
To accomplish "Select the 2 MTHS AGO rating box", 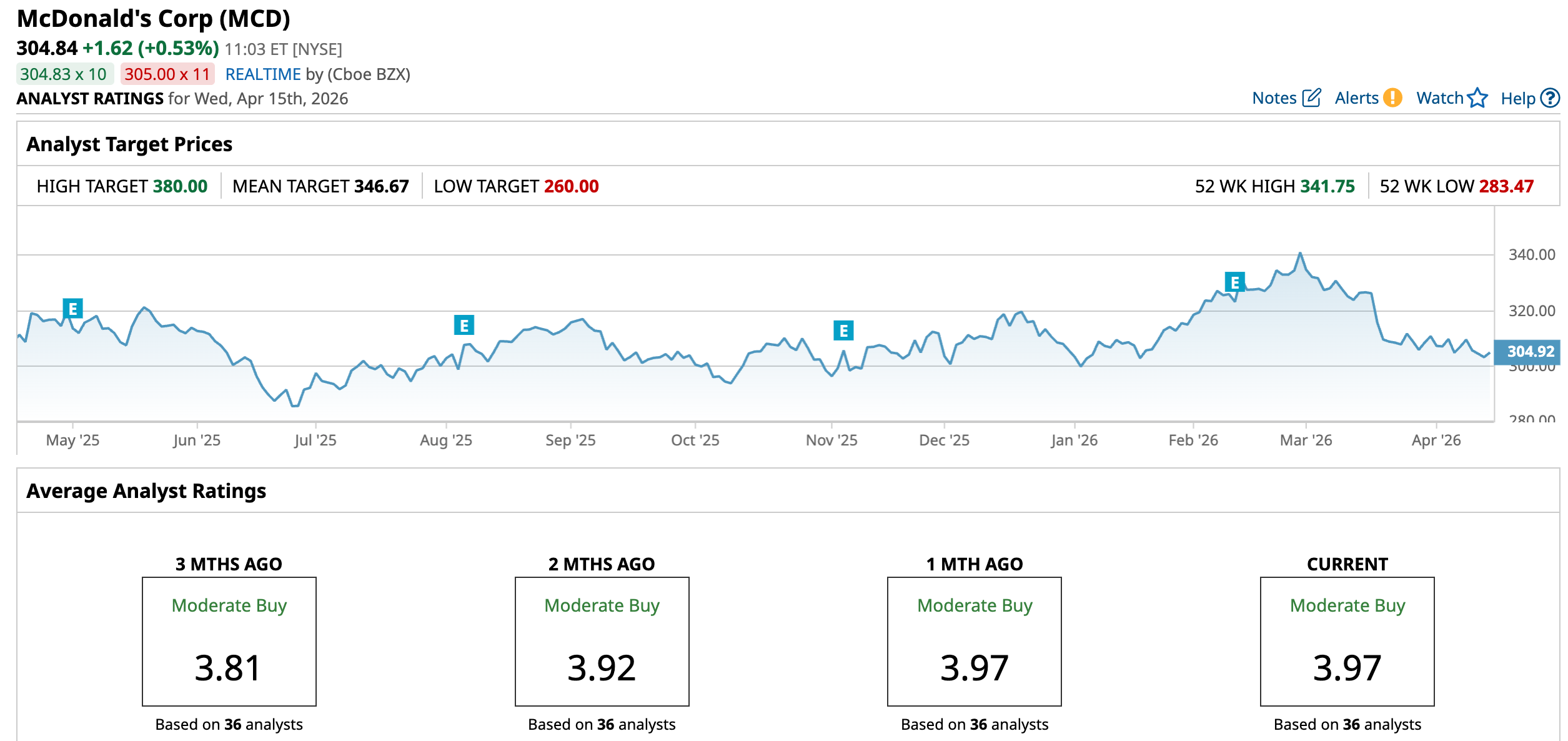I will pos(602,642).
